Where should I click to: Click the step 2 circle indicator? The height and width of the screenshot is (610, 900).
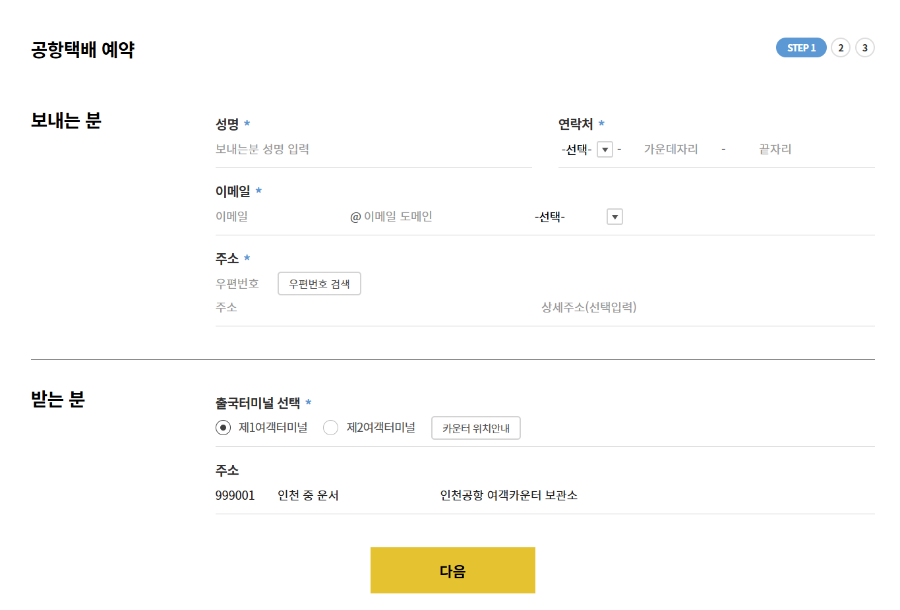[841, 48]
